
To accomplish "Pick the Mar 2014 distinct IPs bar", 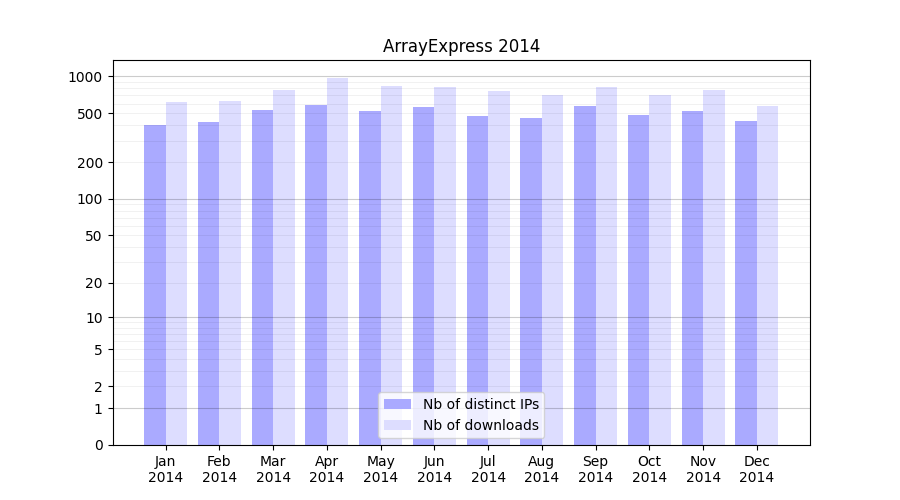I will click(262, 278).
